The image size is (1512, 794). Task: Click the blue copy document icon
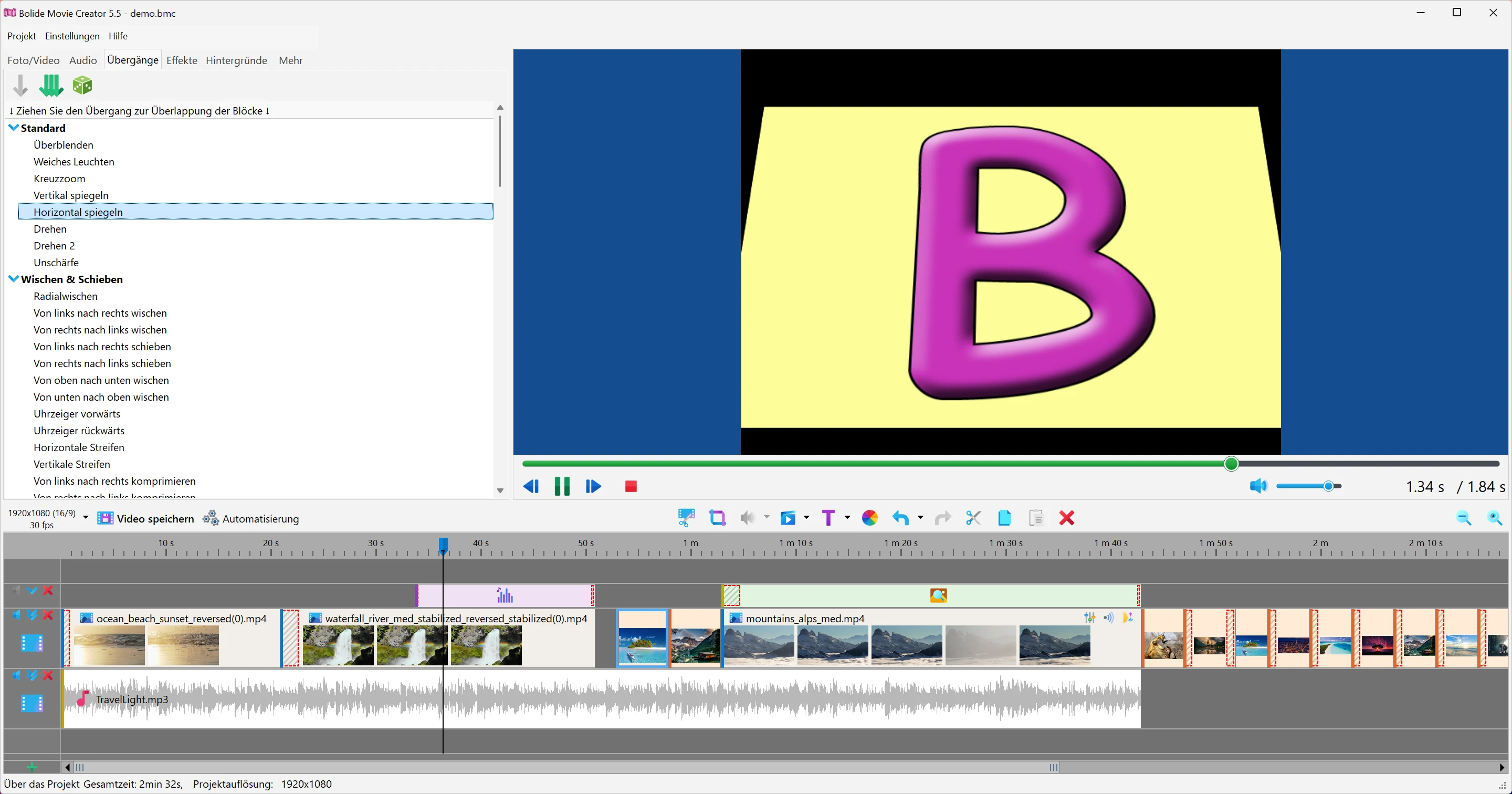pos(1004,518)
